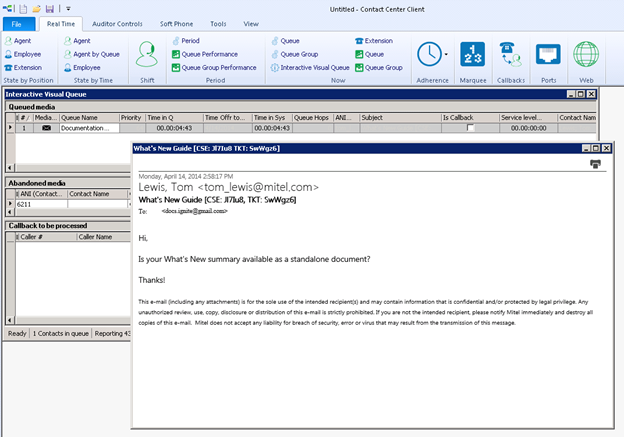Image resolution: width=624 pixels, height=437 pixels.
Task: Click Service level value 00.00:00:00
Action: [x=528, y=128]
